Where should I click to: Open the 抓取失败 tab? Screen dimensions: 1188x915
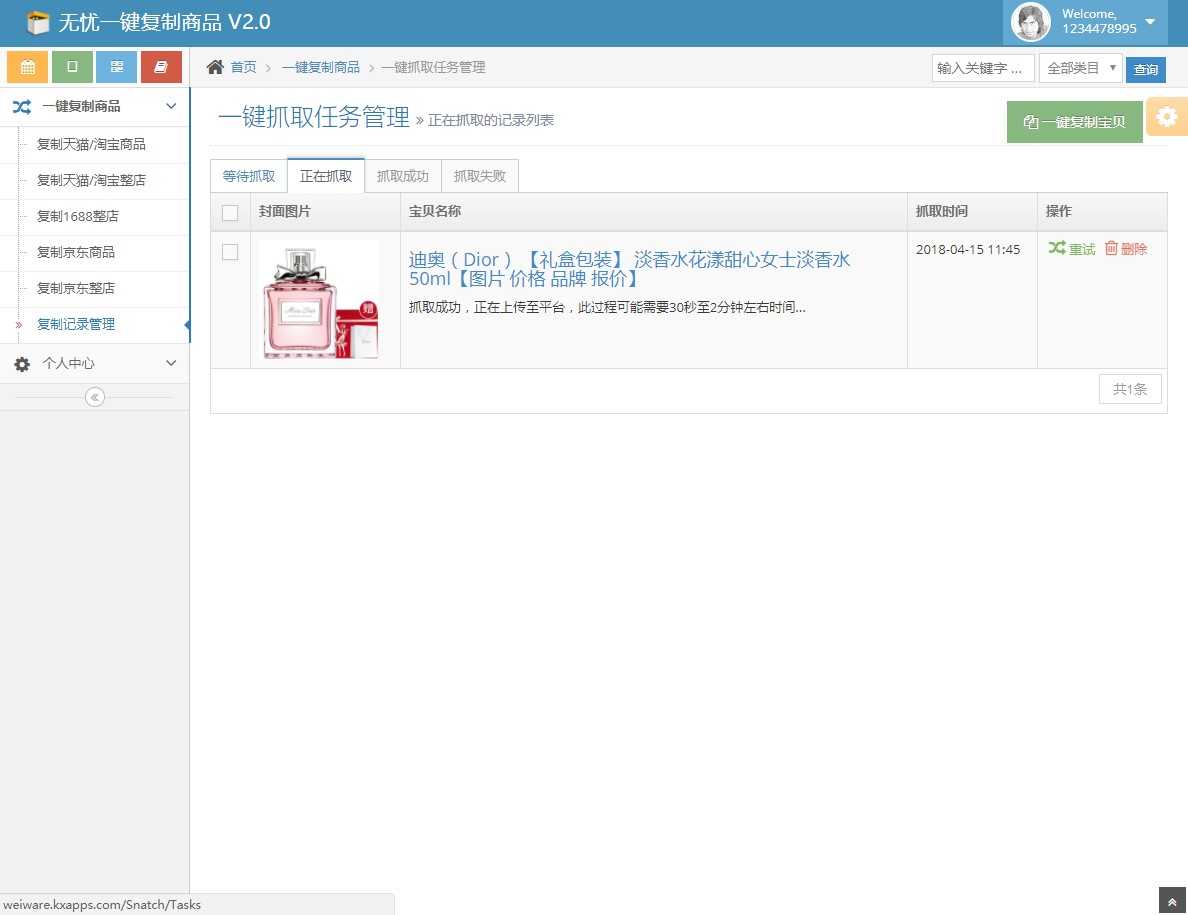coord(480,176)
